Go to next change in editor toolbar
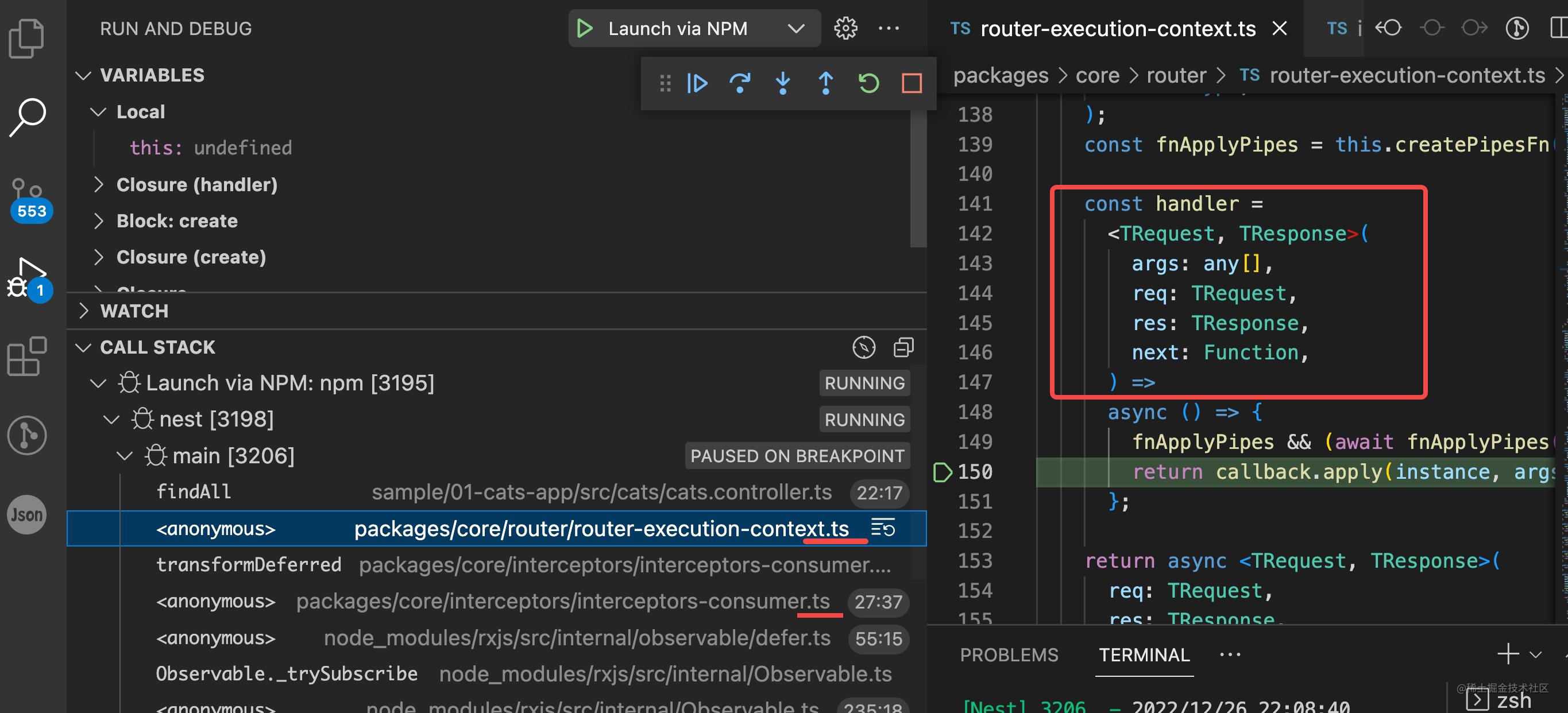1568x713 pixels. [1474, 28]
